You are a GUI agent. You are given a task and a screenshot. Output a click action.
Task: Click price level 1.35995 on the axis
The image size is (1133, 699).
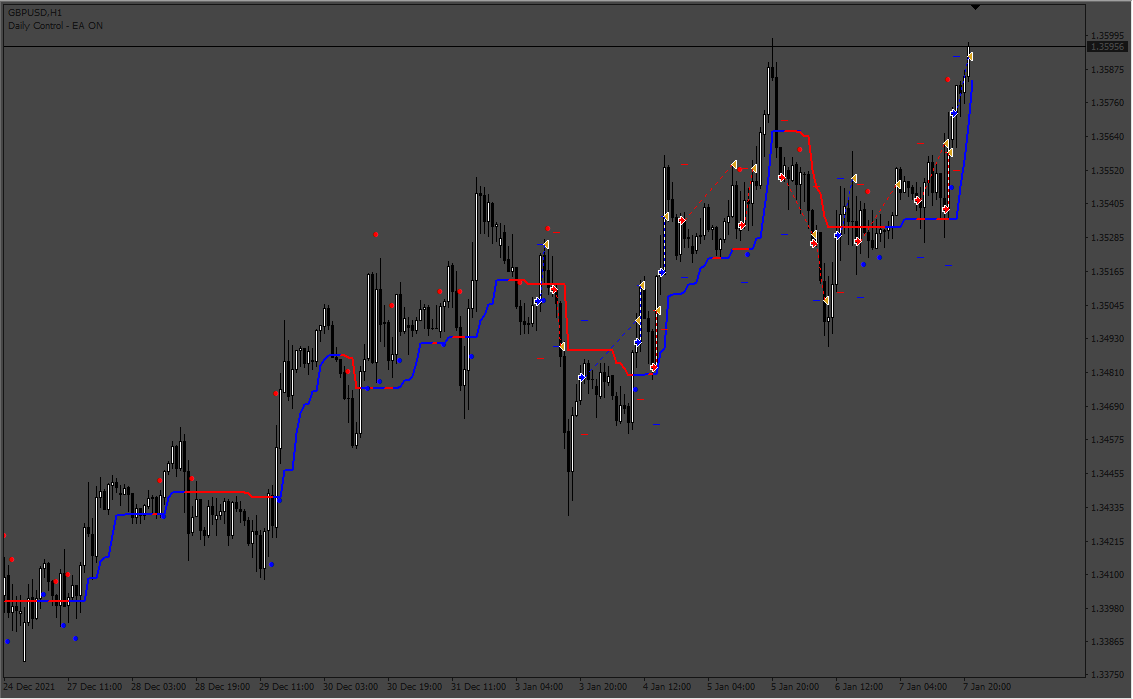(x=1107, y=35)
